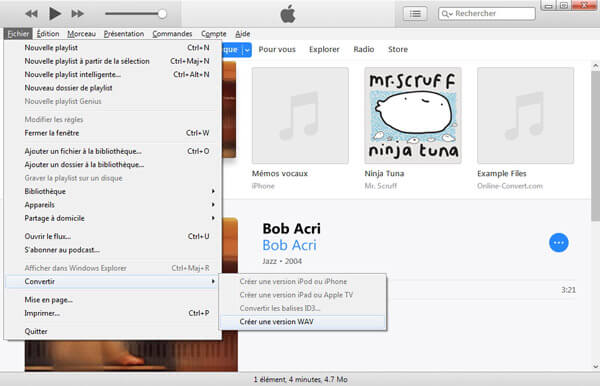Skip forward with the fast-forward button
The height and width of the screenshot is (386, 600).
pyautogui.click(x=77, y=14)
